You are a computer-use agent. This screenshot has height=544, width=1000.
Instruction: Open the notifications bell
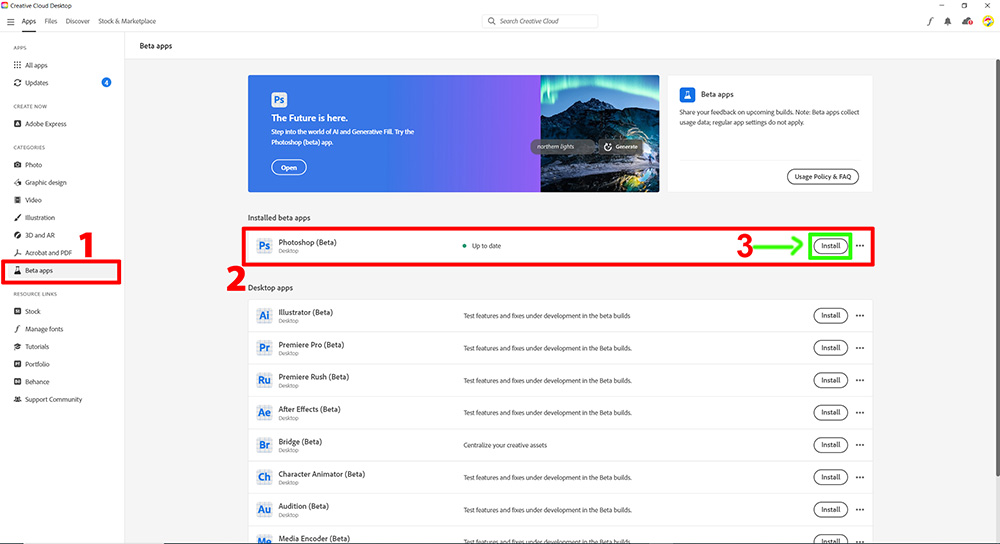tap(947, 21)
